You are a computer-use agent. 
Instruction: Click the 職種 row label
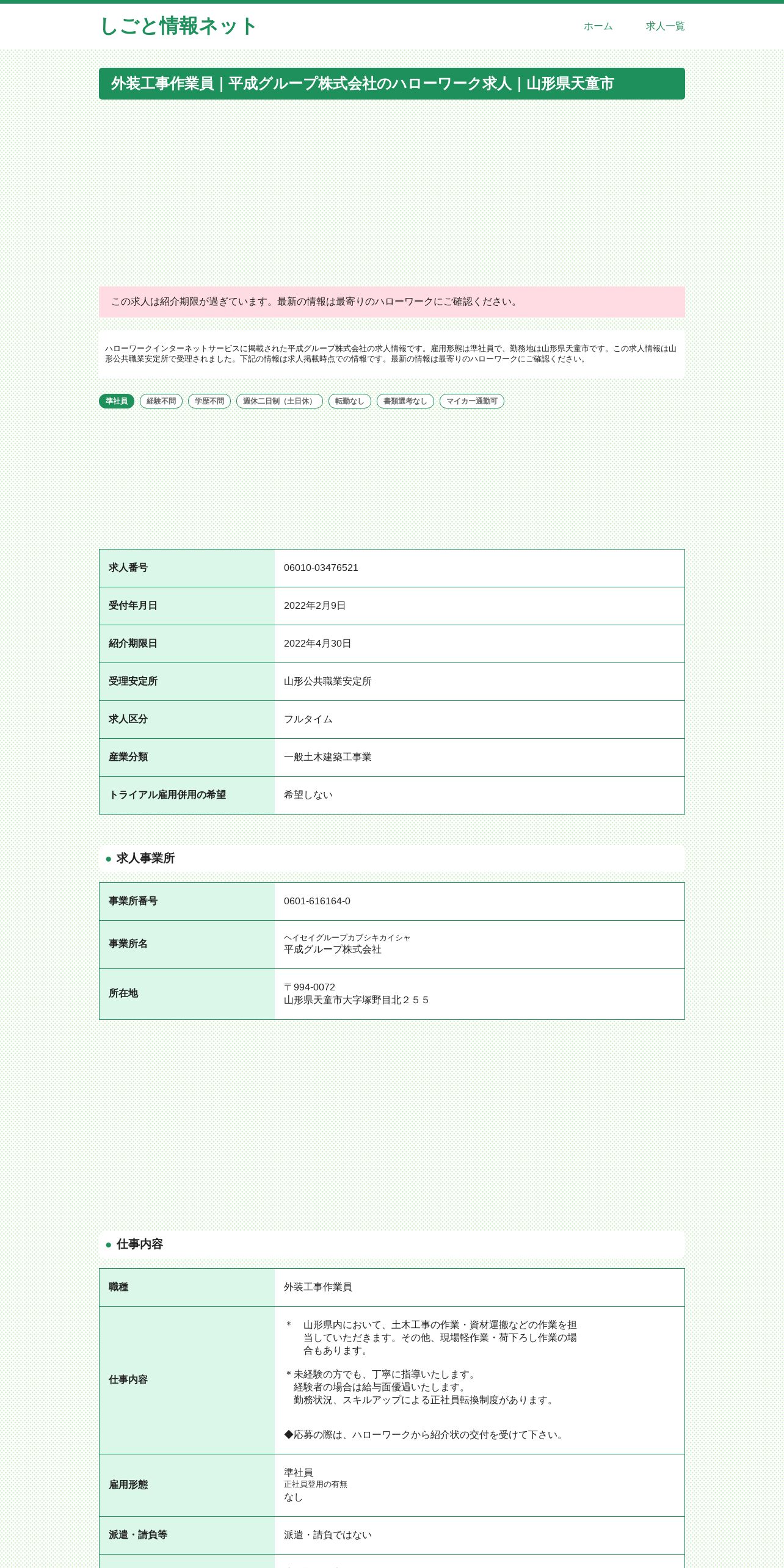click(x=118, y=1287)
